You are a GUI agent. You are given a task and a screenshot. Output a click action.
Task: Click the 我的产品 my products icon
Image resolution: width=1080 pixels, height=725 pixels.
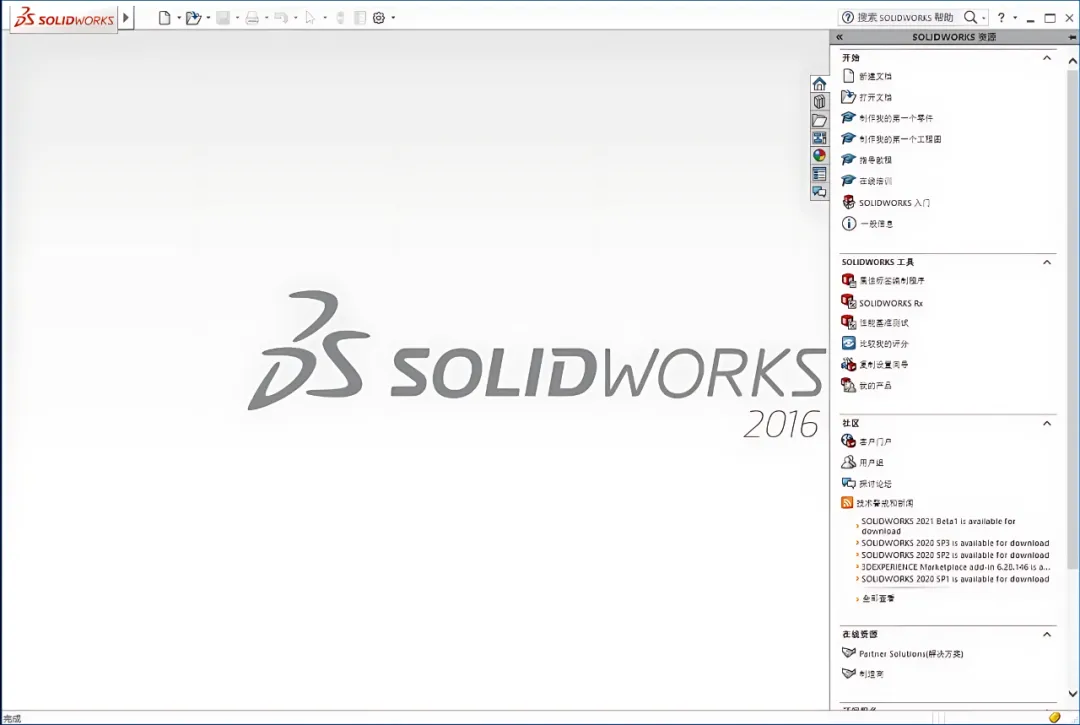coord(849,386)
